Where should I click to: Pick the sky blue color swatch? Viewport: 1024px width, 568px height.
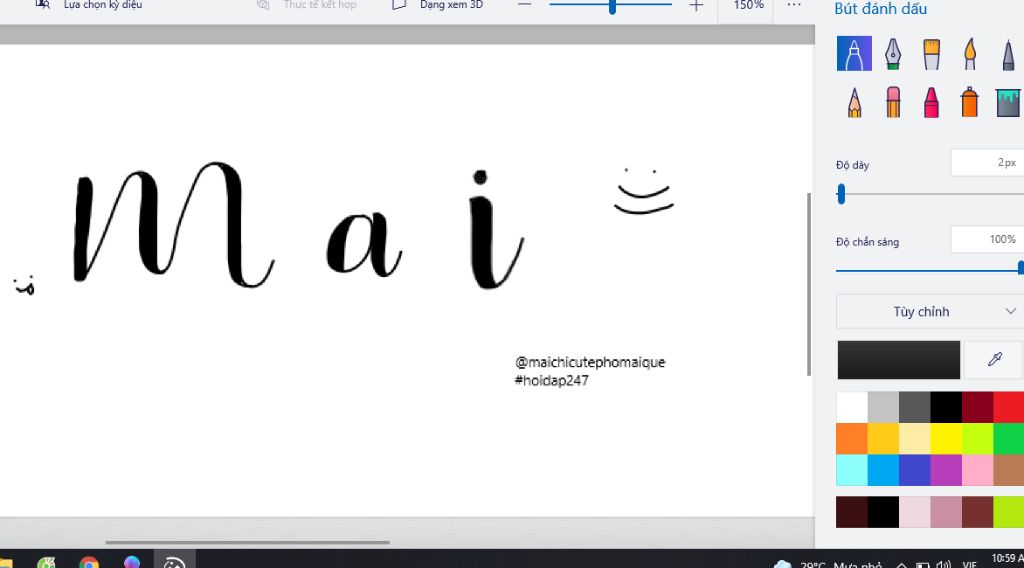[883, 470]
